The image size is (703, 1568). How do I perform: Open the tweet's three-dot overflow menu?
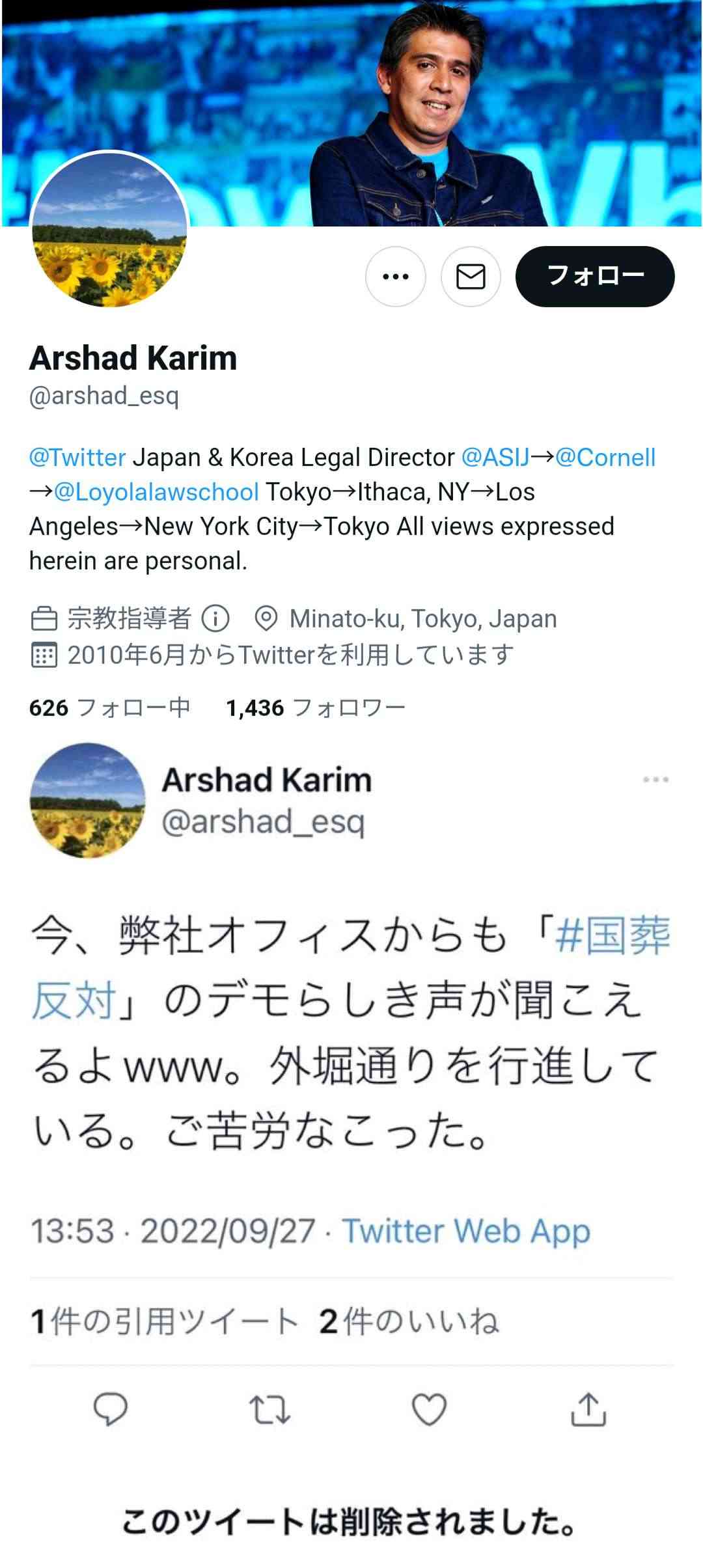pos(655,779)
